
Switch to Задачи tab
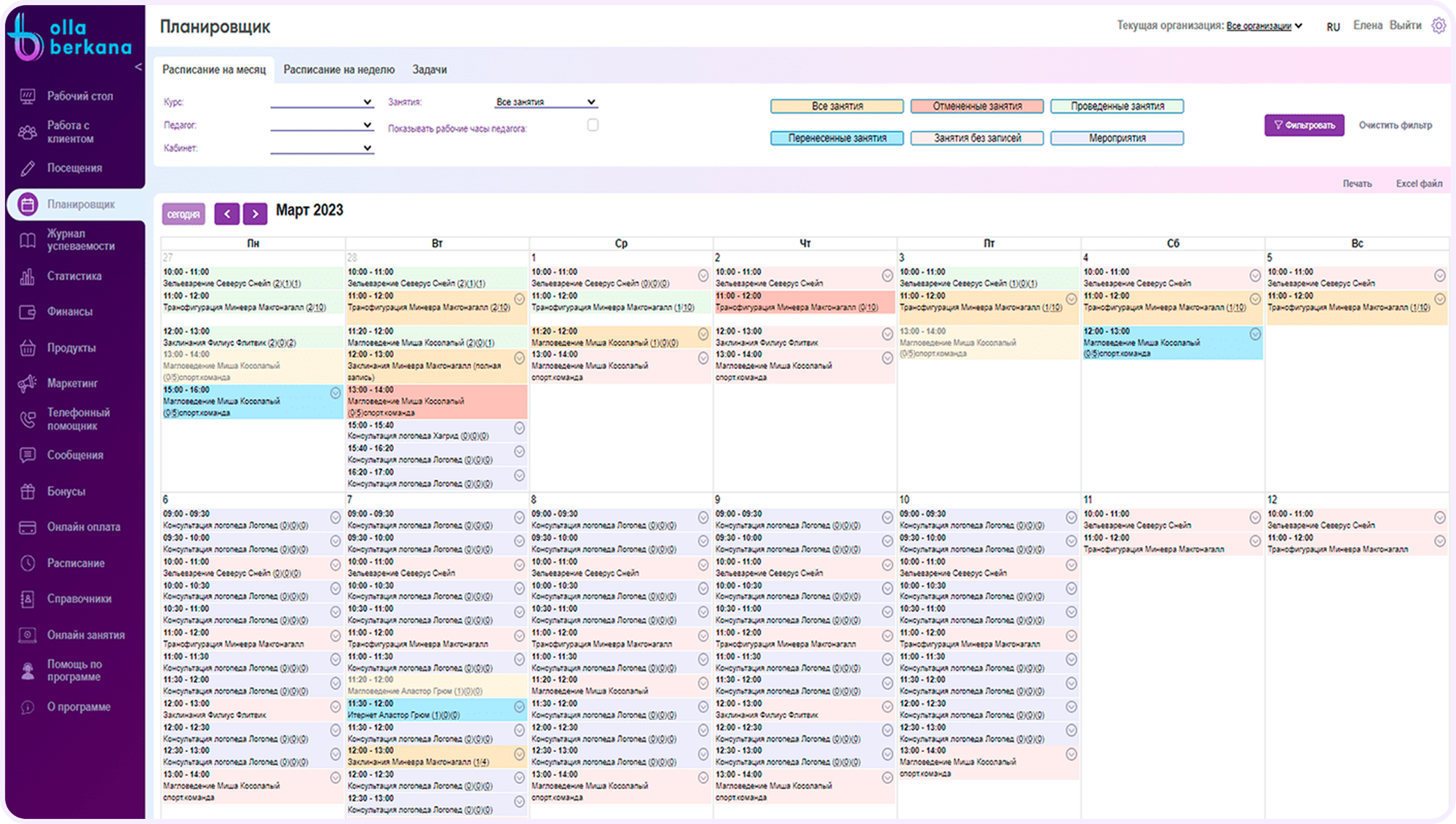[430, 70]
